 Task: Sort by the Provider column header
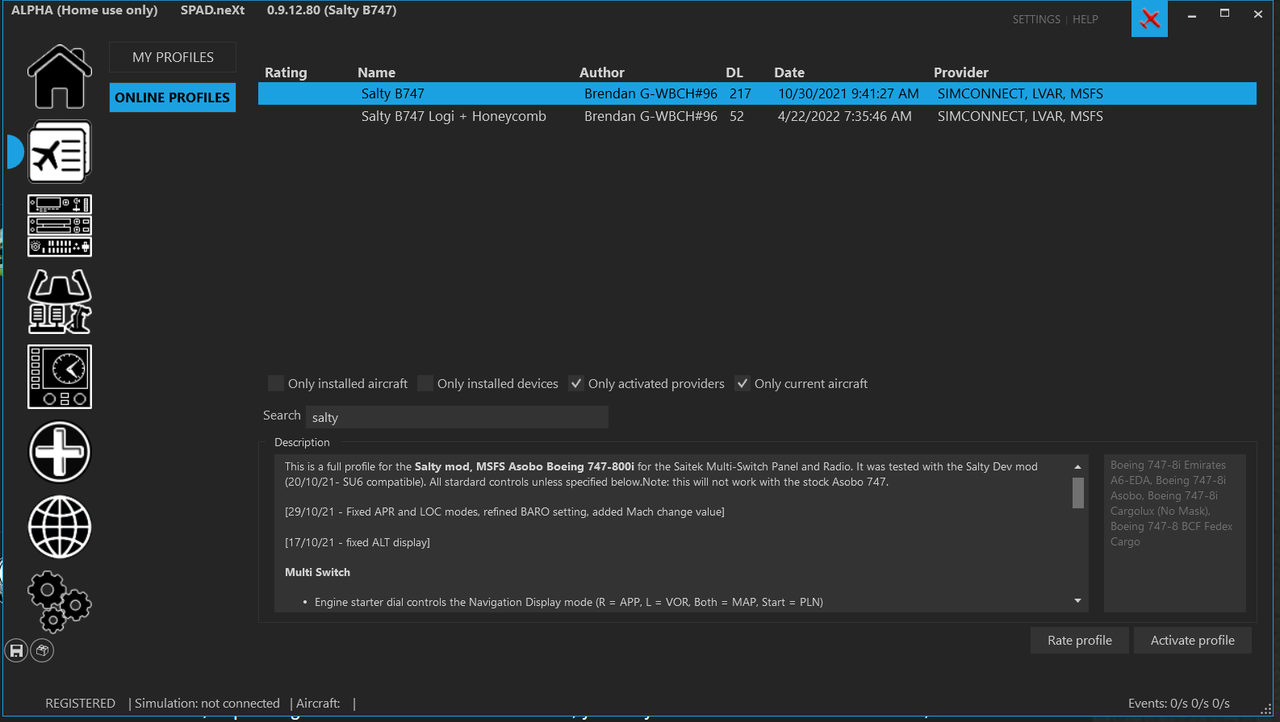pos(961,72)
